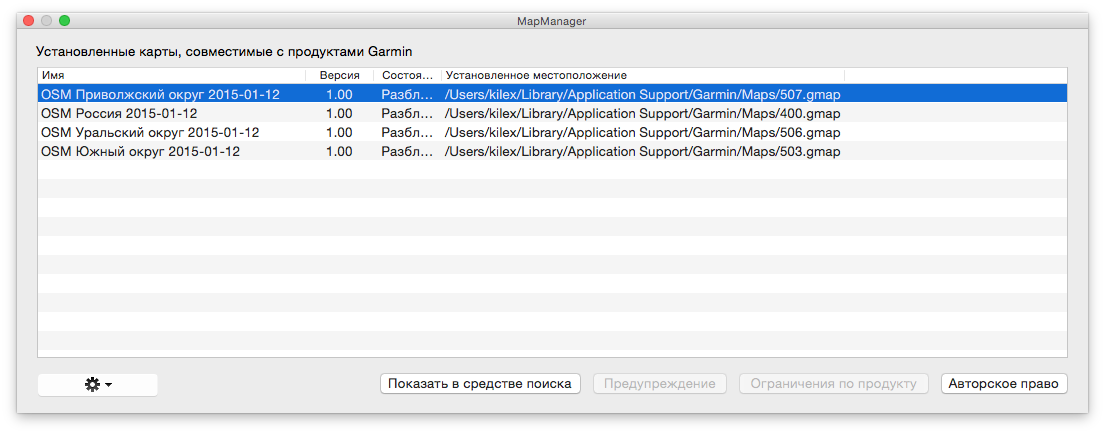Screen dimensions: 1105x434
Task: Click the 'Разбл…' status of OSM Россия
Action: [x=407, y=113]
